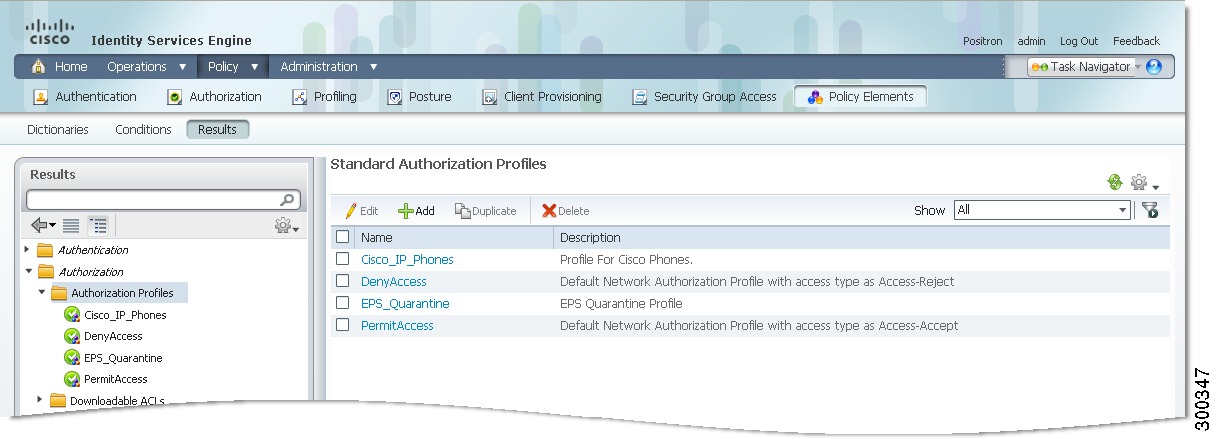Click the Delete toolbar button
Screen dimensions: 1217x439
point(565,211)
